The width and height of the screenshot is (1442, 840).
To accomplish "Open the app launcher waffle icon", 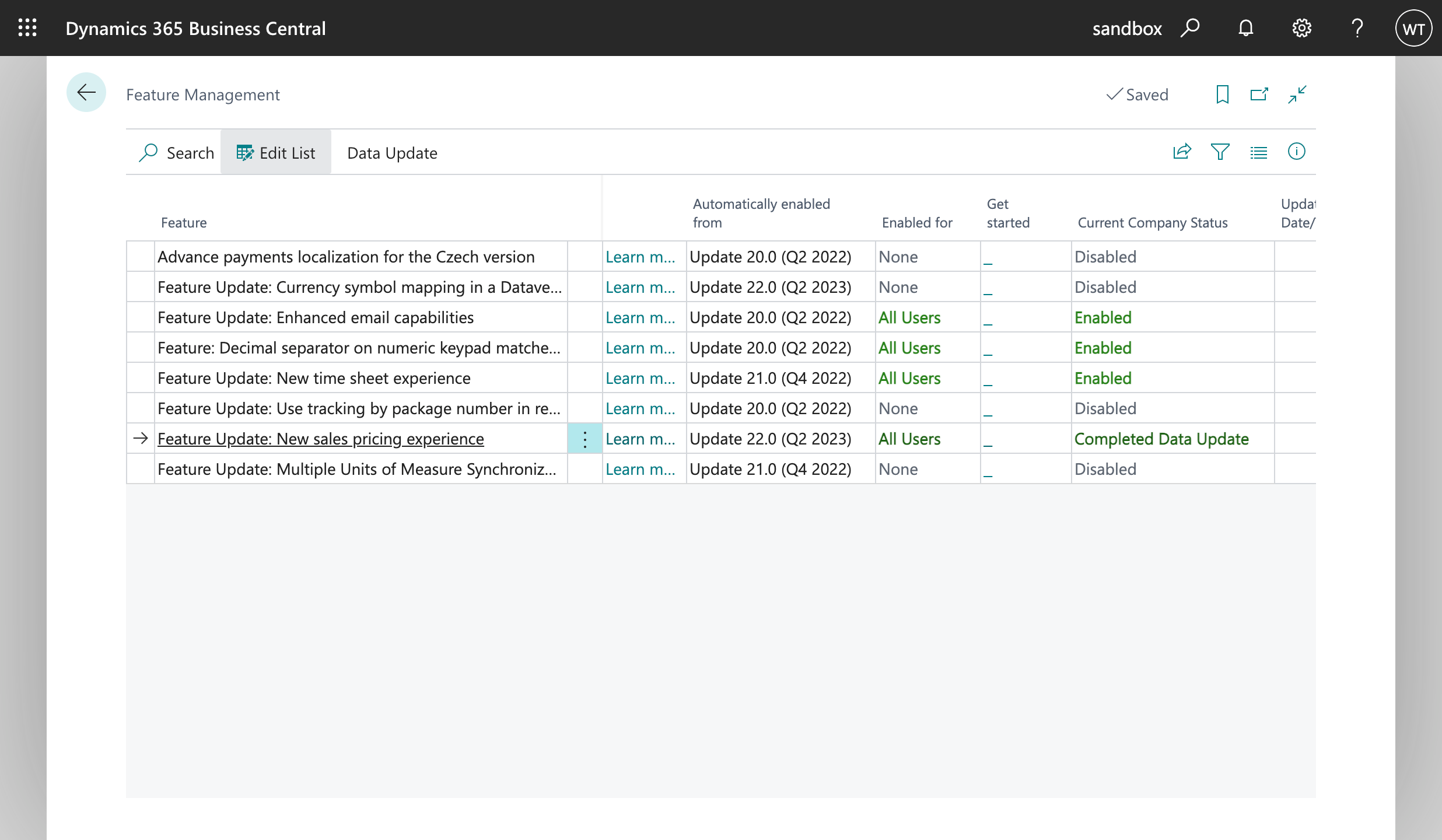I will (x=27, y=28).
